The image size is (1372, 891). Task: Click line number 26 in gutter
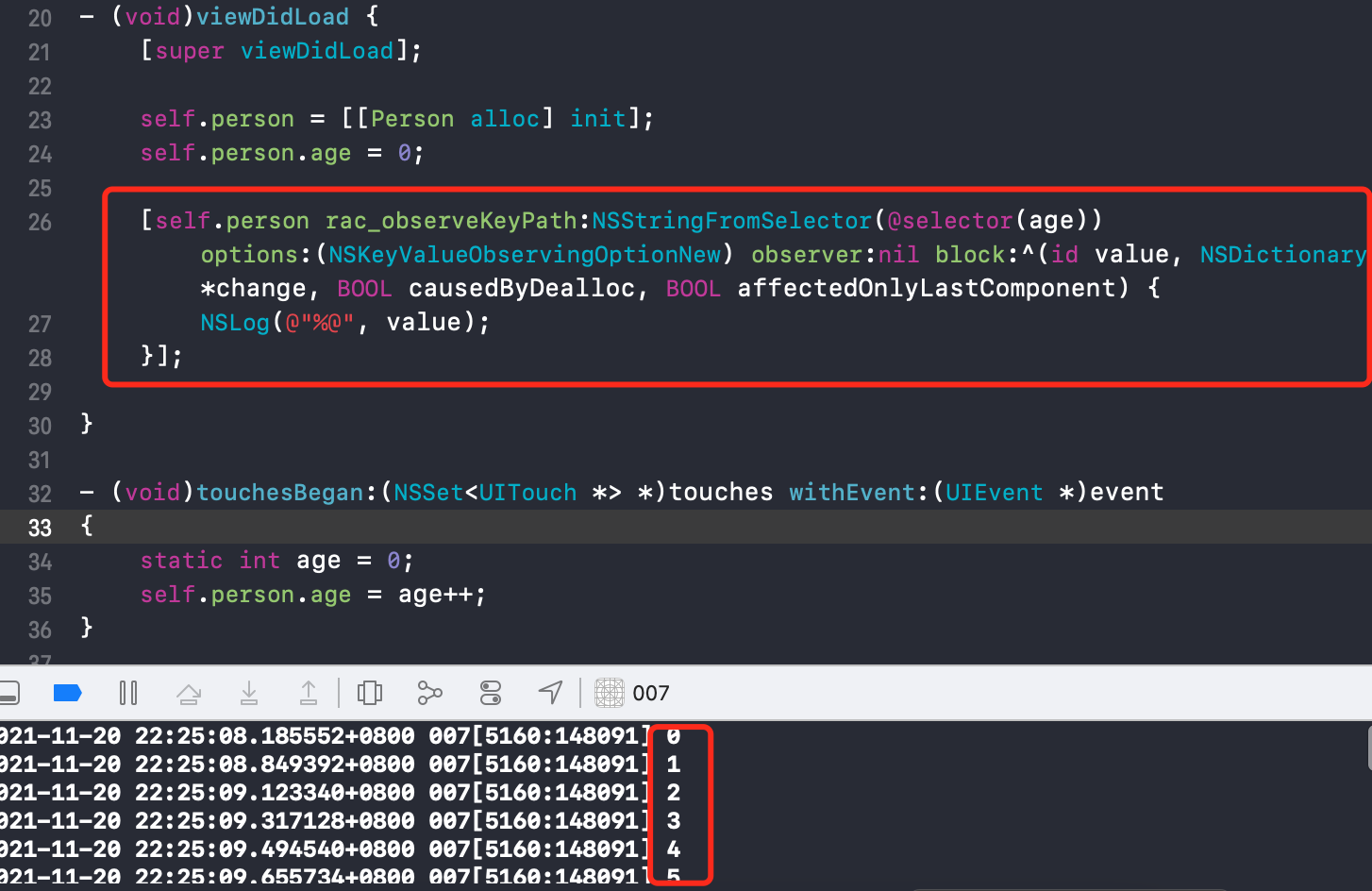click(40, 222)
